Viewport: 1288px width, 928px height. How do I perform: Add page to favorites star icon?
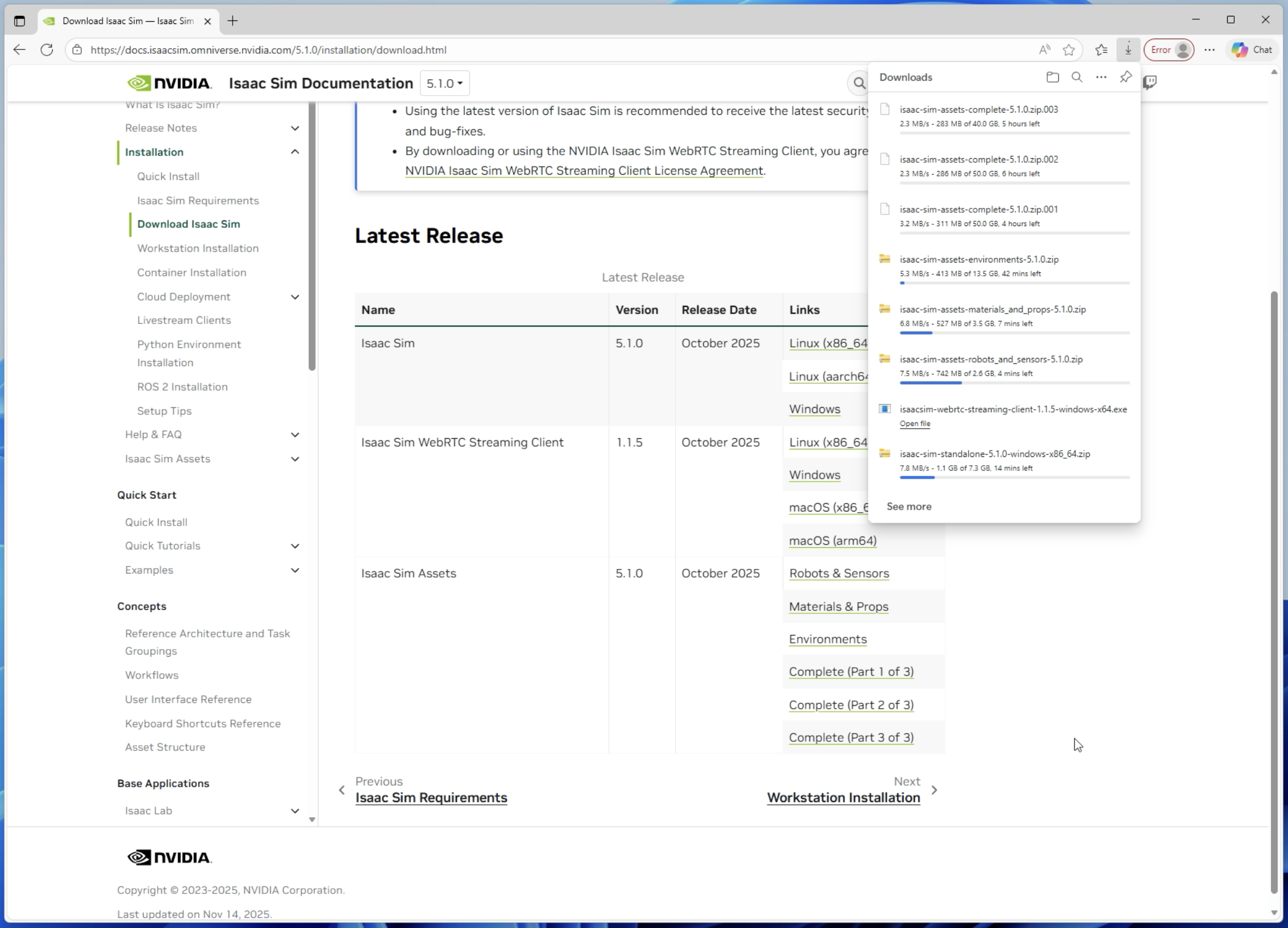point(1069,50)
